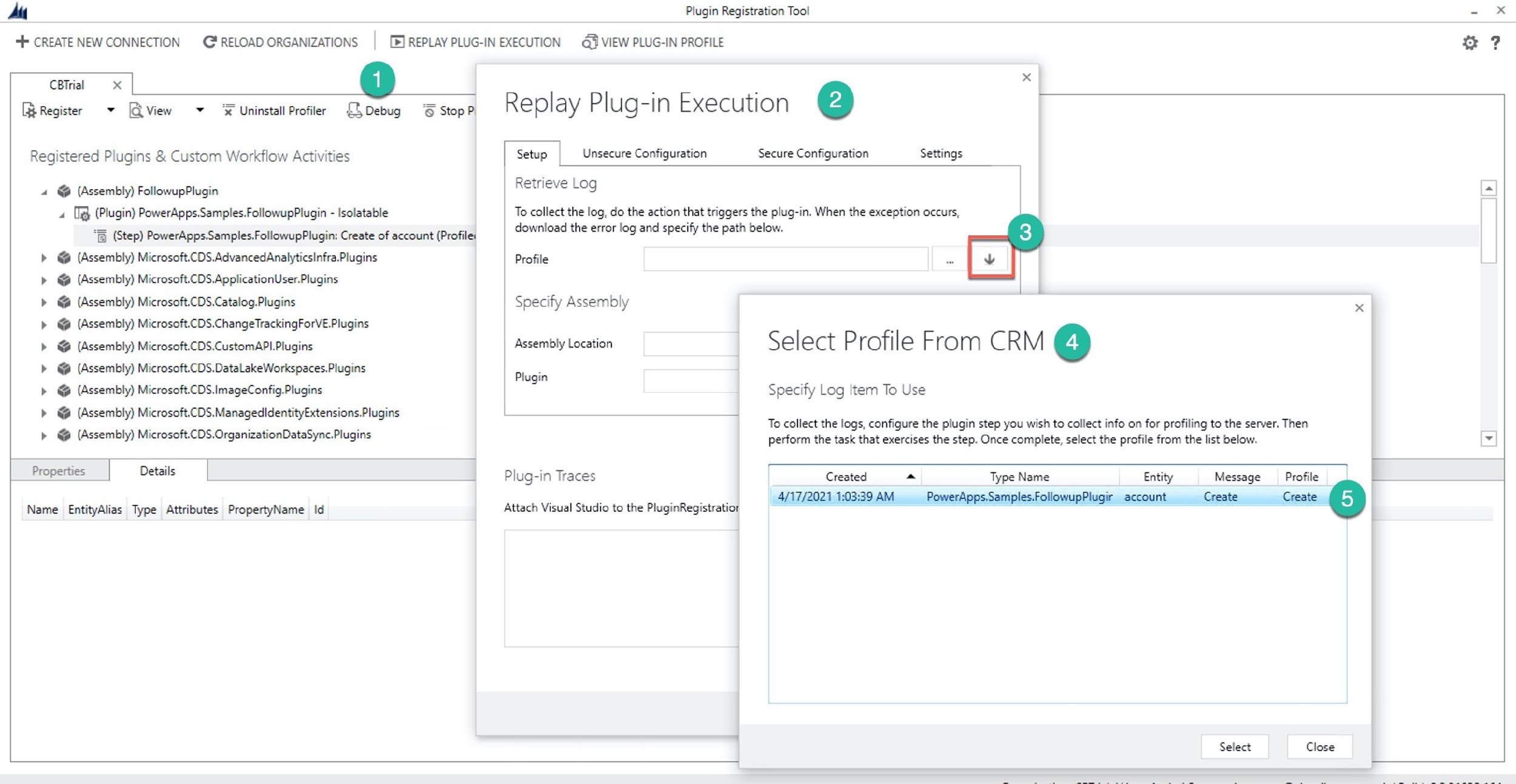
Task: Expand the DataLakeWorkspaces.Plugins assembly
Action: pyautogui.click(x=44, y=369)
